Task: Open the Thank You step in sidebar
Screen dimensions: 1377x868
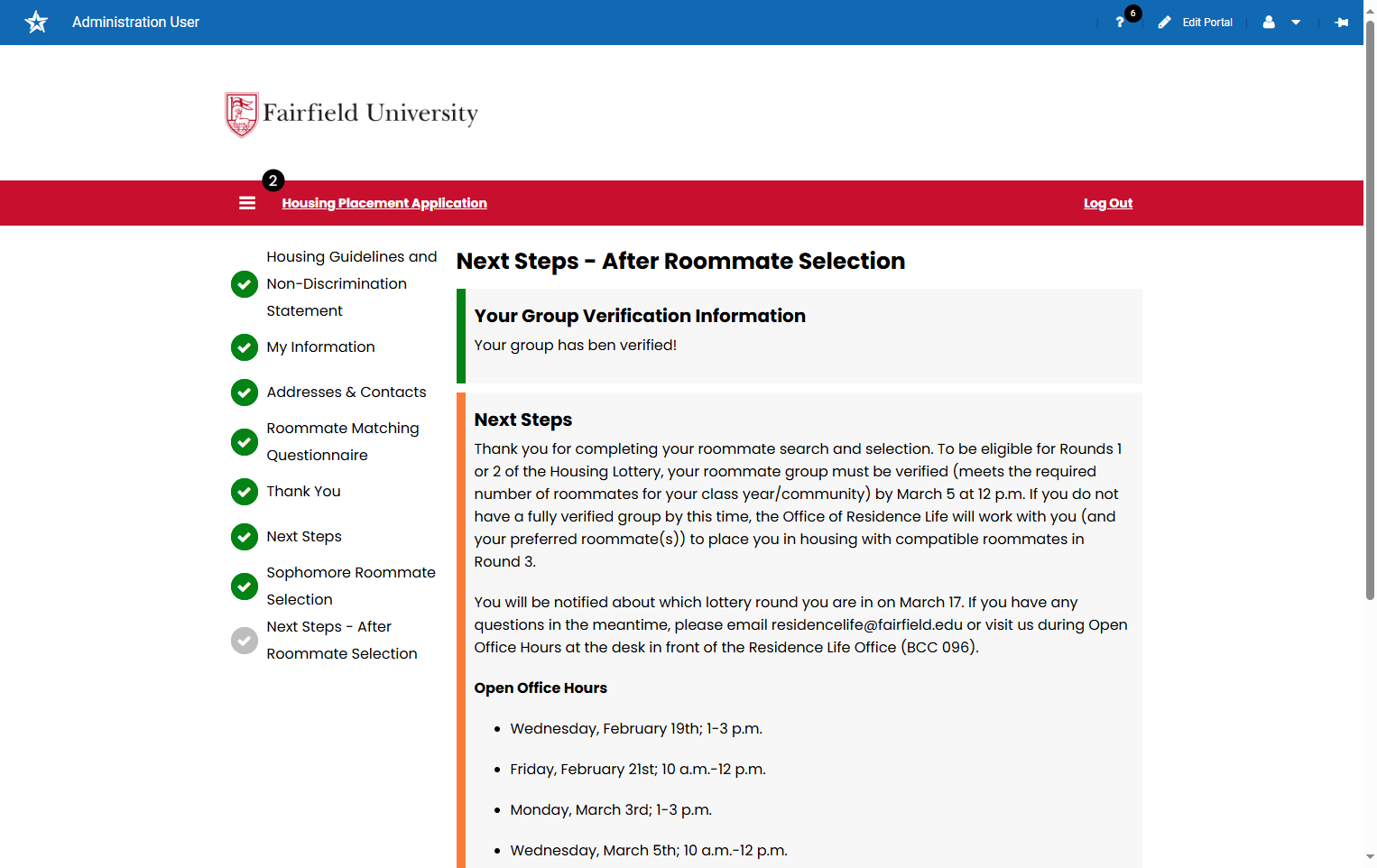Action: click(303, 492)
